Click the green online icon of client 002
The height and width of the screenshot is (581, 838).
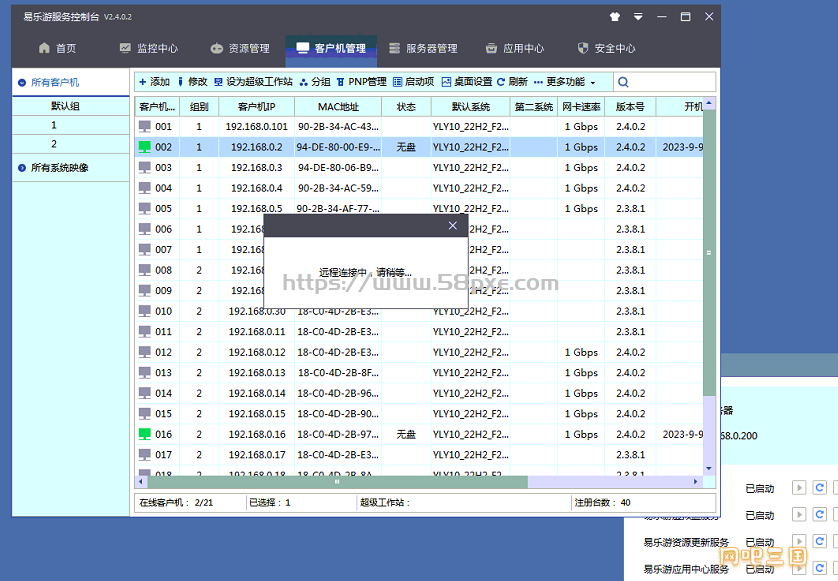tap(145, 147)
